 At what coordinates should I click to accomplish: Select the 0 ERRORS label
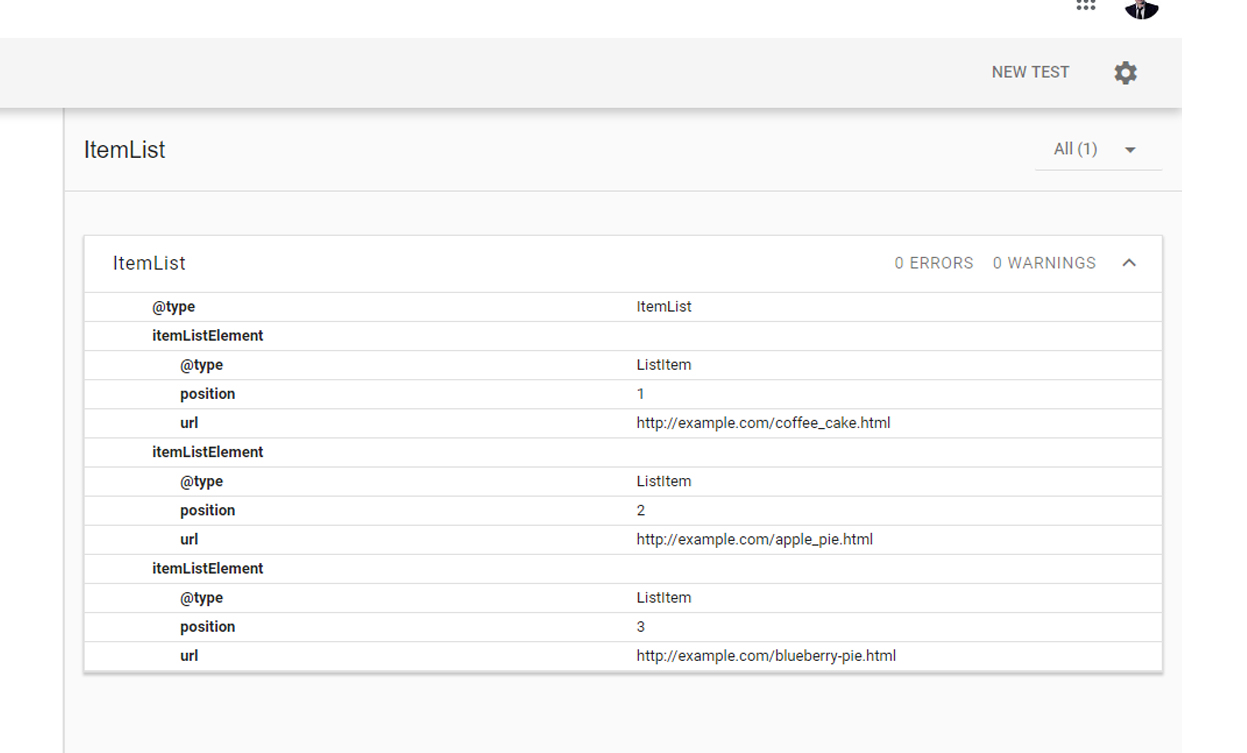tap(934, 263)
